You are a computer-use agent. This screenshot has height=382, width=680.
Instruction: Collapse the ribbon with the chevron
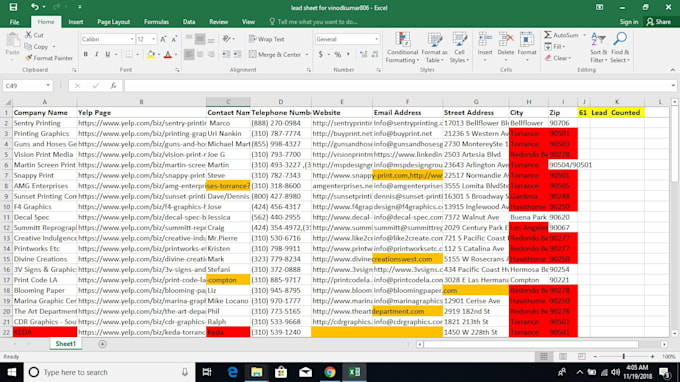[x=672, y=70]
